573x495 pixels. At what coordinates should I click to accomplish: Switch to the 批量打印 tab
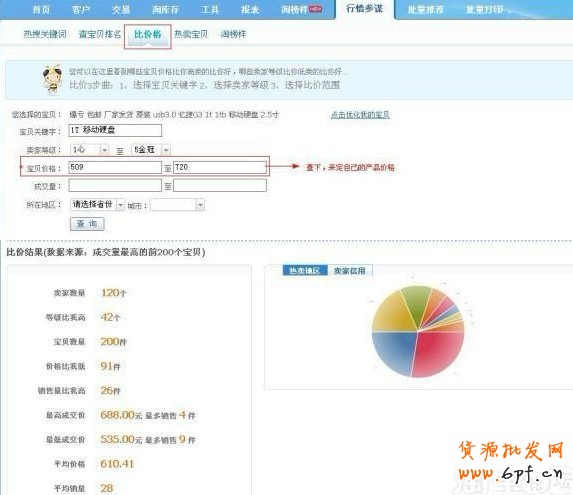(x=485, y=9)
